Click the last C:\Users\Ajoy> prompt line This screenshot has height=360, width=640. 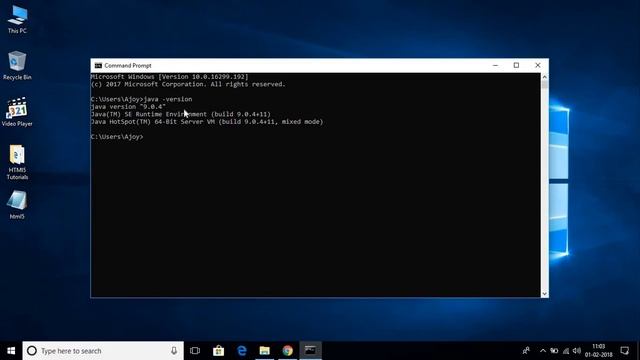(117, 137)
